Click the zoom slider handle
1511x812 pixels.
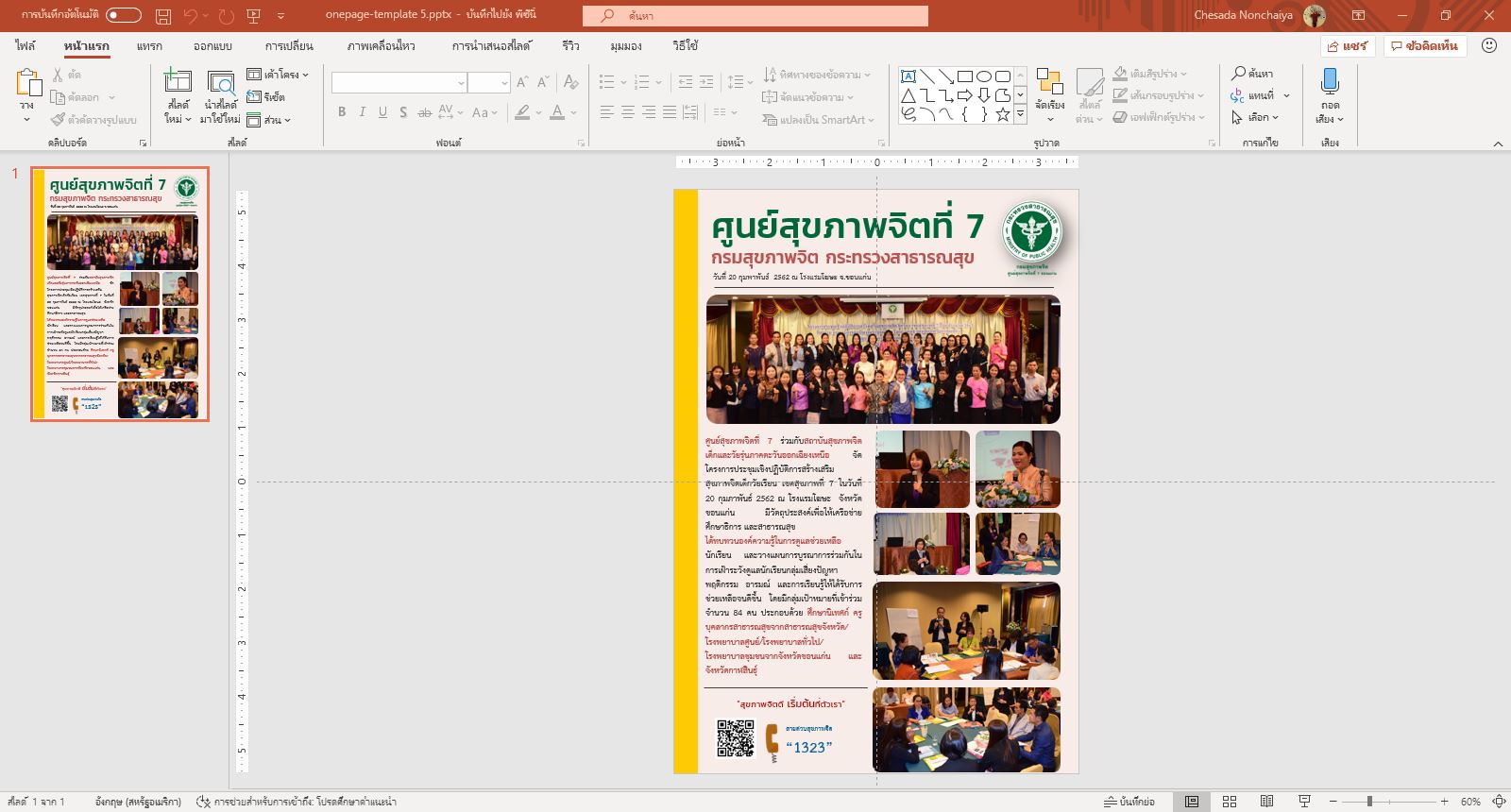pyautogui.click(x=1369, y=802)
